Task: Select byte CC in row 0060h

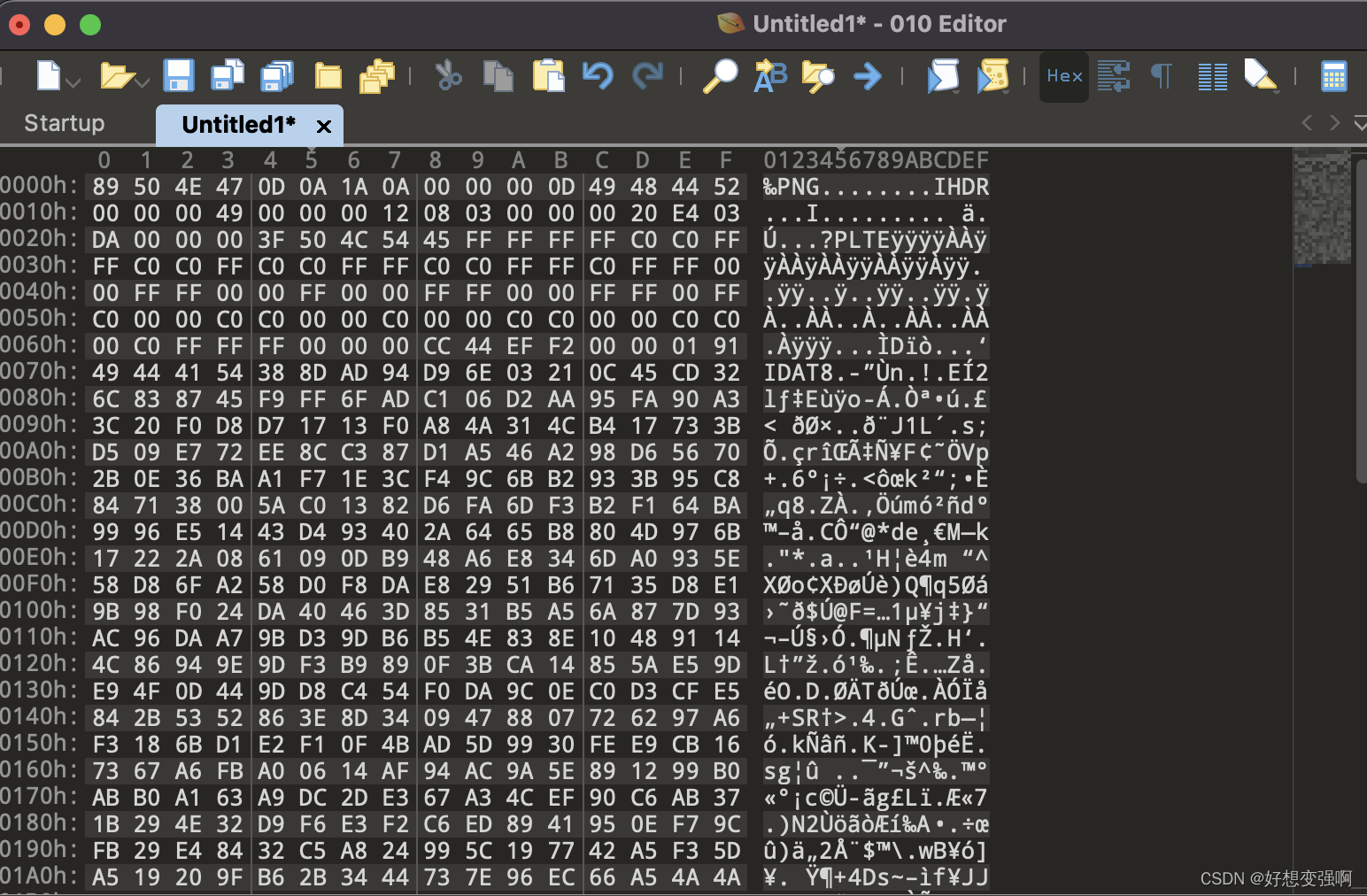Action: click(436, 346)
